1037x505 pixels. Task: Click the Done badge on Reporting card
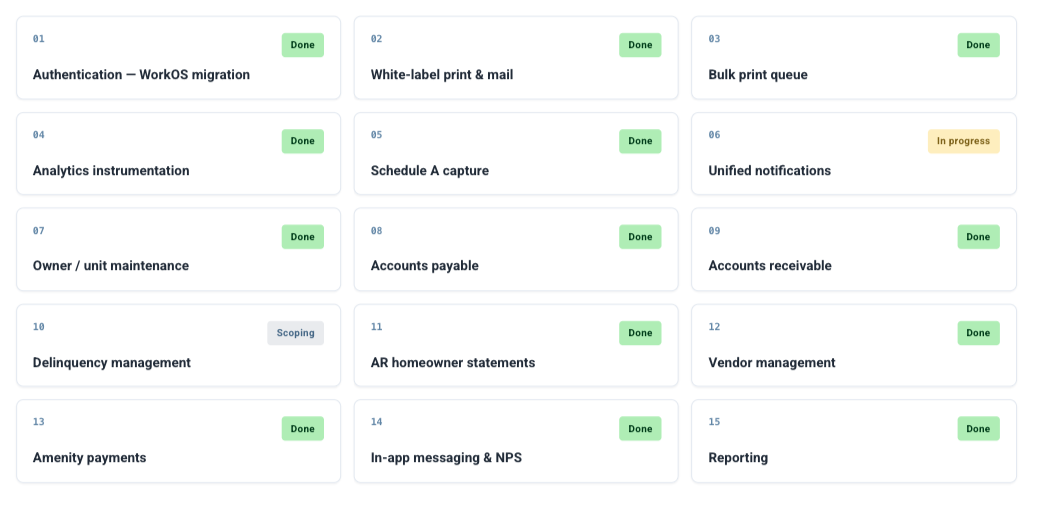pos(978,428)
